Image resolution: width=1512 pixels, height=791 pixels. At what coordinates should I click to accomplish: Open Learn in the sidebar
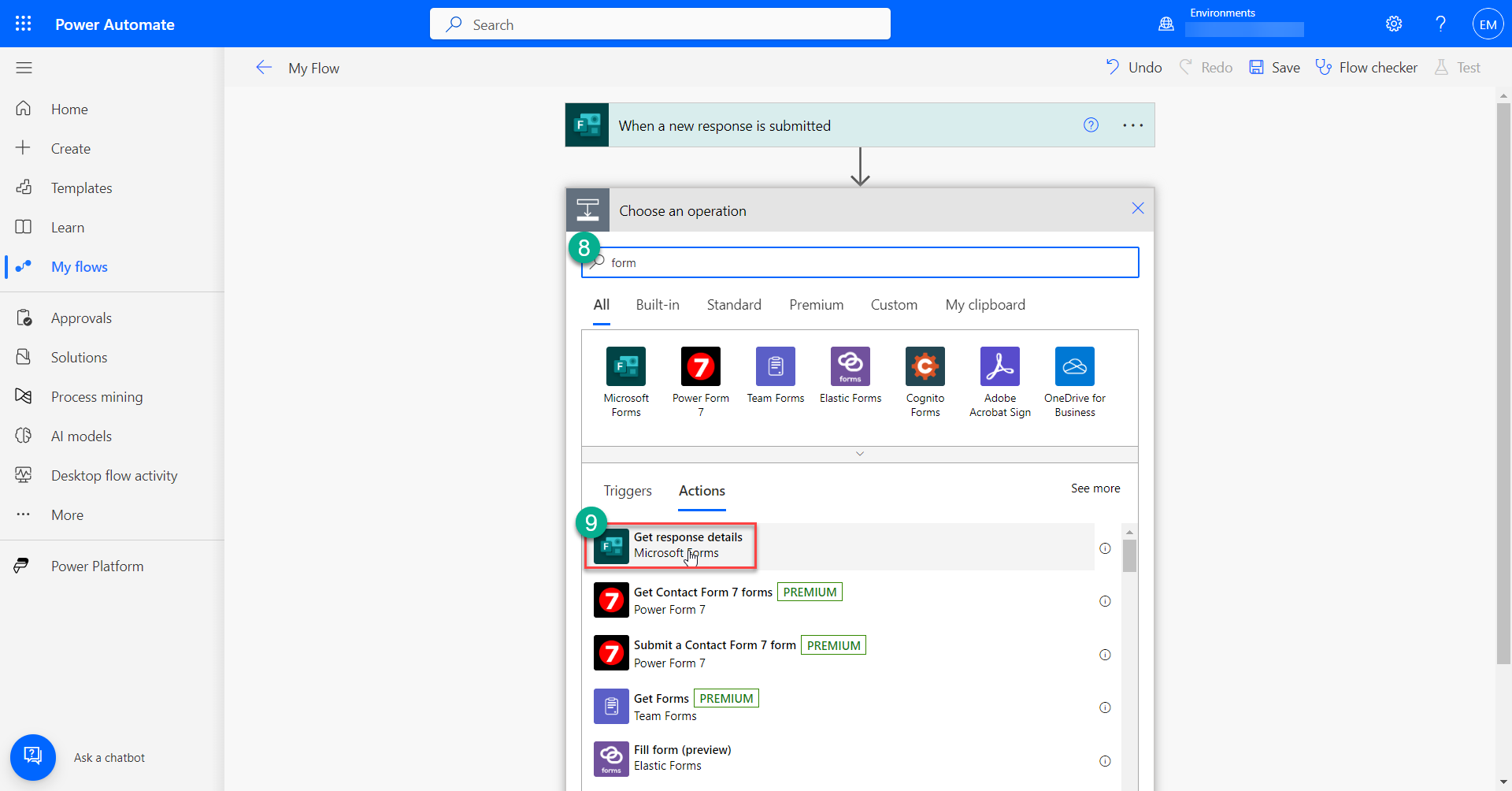pos(112,227)
